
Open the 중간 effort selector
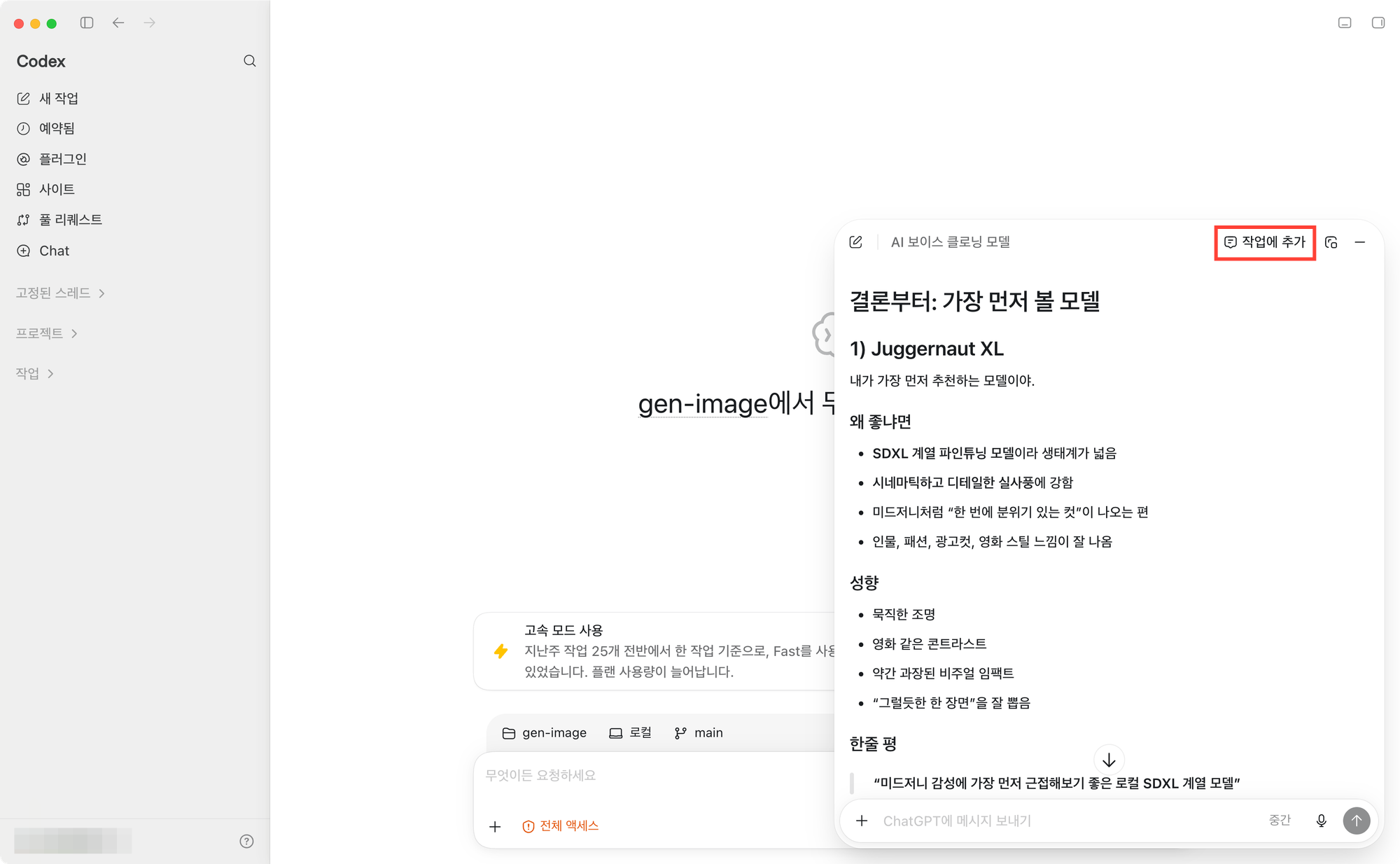click(1280, 821)
